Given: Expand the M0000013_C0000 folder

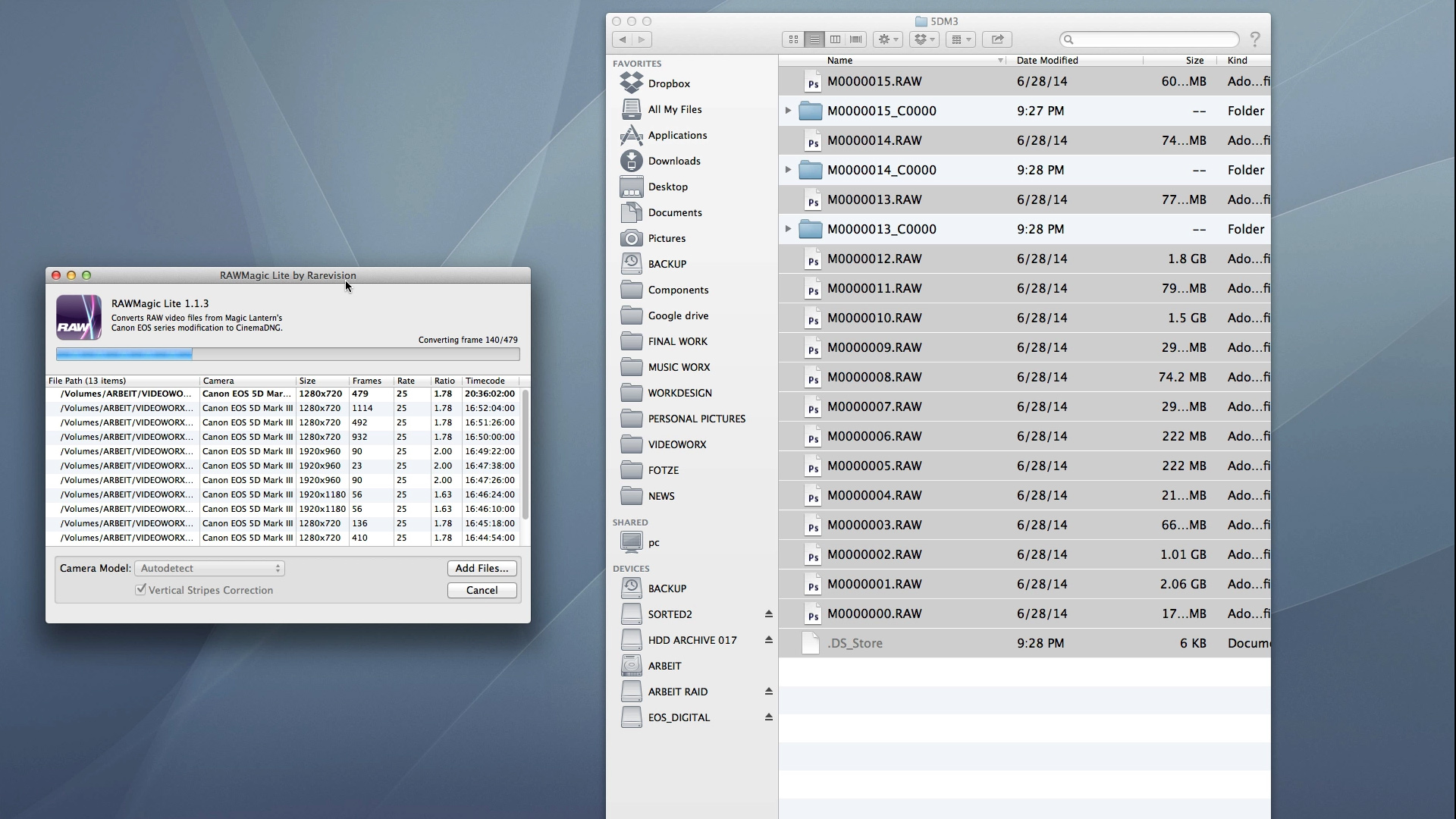Looking at the screenshot, I should pos(788,229).
